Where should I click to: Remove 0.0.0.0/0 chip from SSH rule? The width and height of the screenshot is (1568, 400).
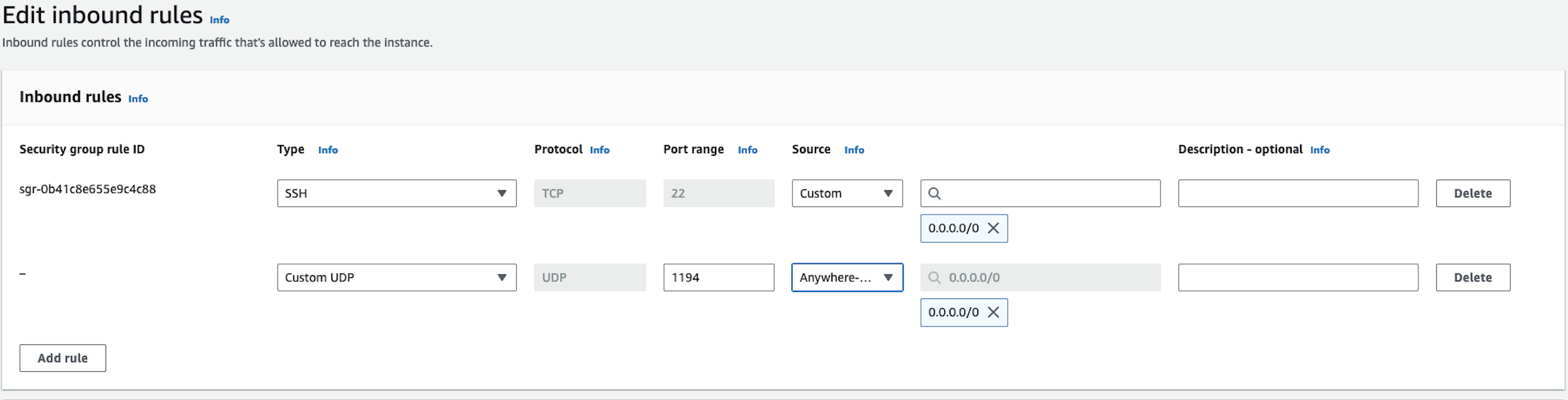(x=993, y=228)
